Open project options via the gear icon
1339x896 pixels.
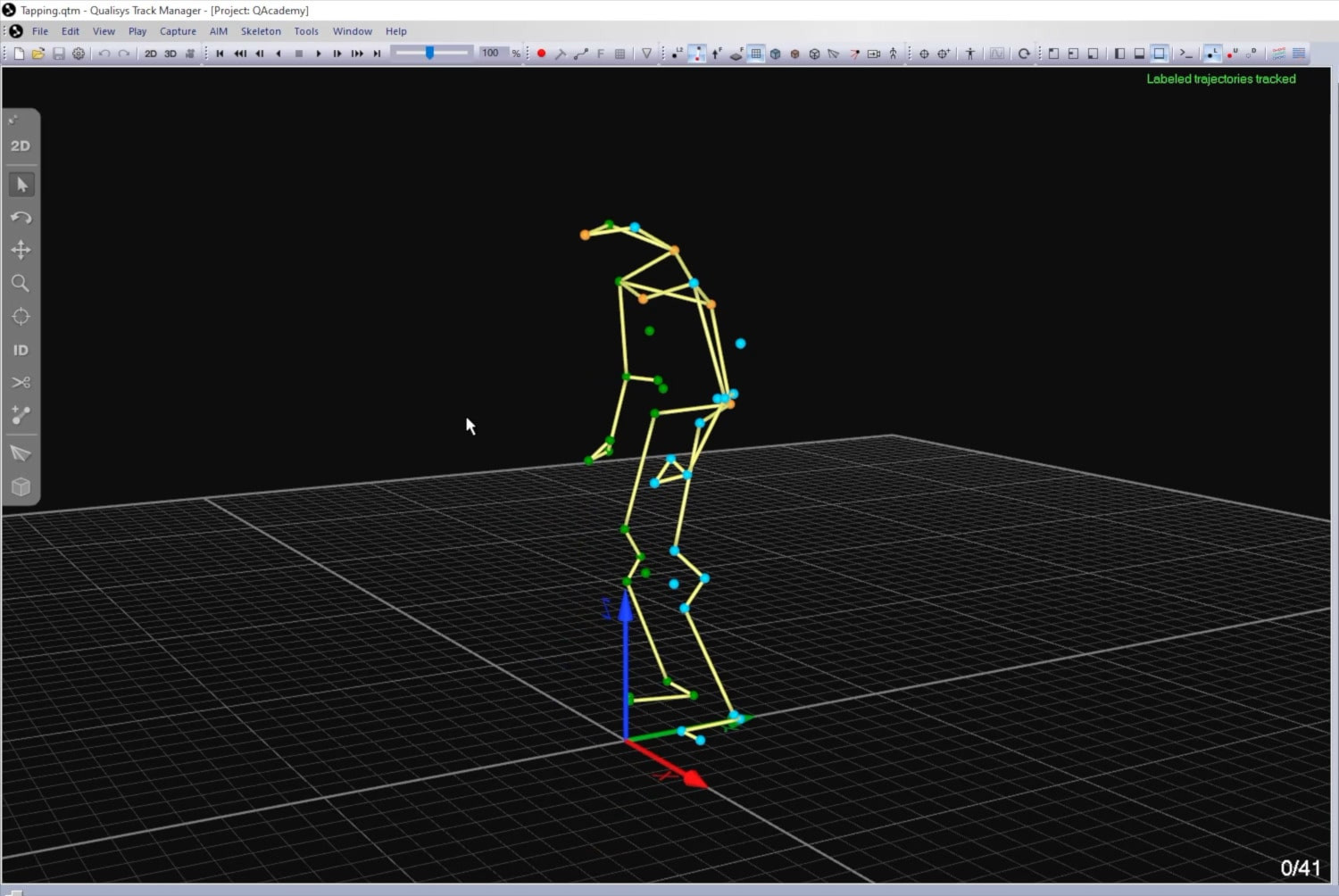tap(79, 54)
